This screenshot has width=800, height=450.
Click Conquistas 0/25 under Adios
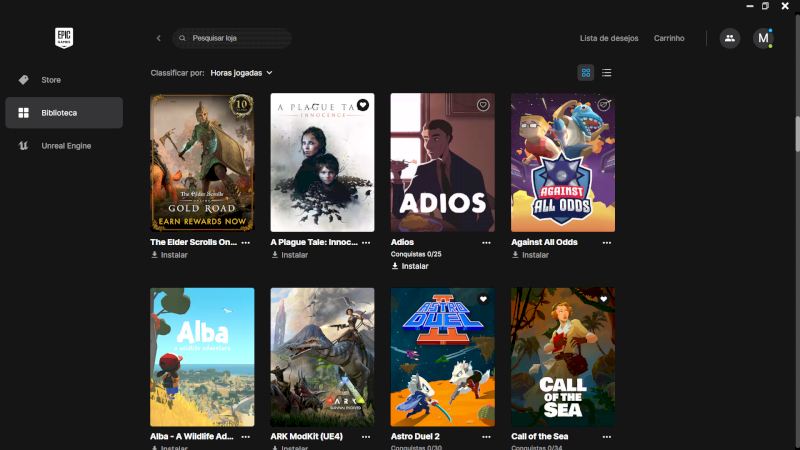pyautogui.click(x=416, y=254)
